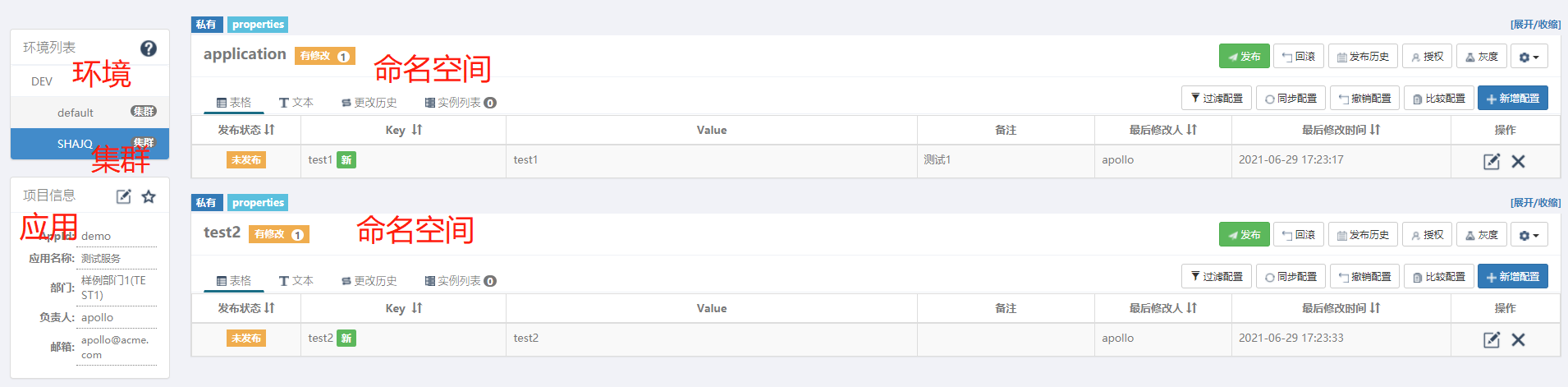Delete the test2 config row

1519,339
